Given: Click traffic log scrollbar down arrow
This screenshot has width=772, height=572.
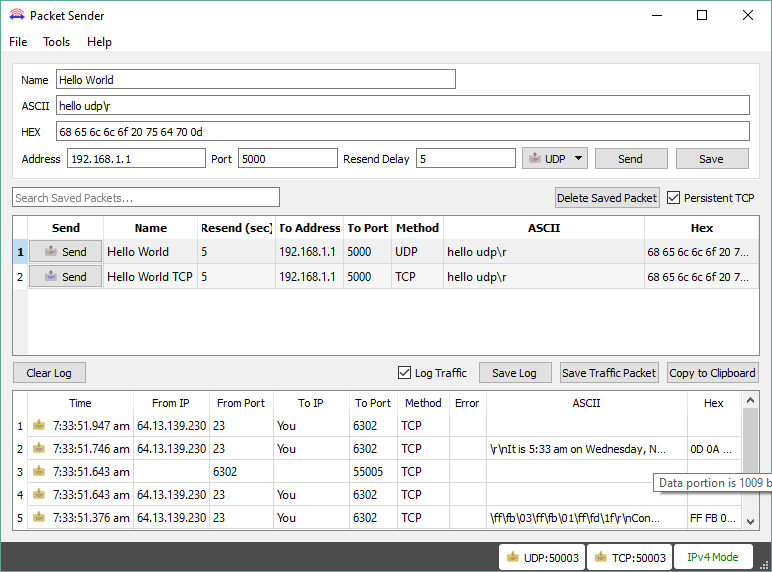Looking at the screenshot, I should (x=750, y=521).
